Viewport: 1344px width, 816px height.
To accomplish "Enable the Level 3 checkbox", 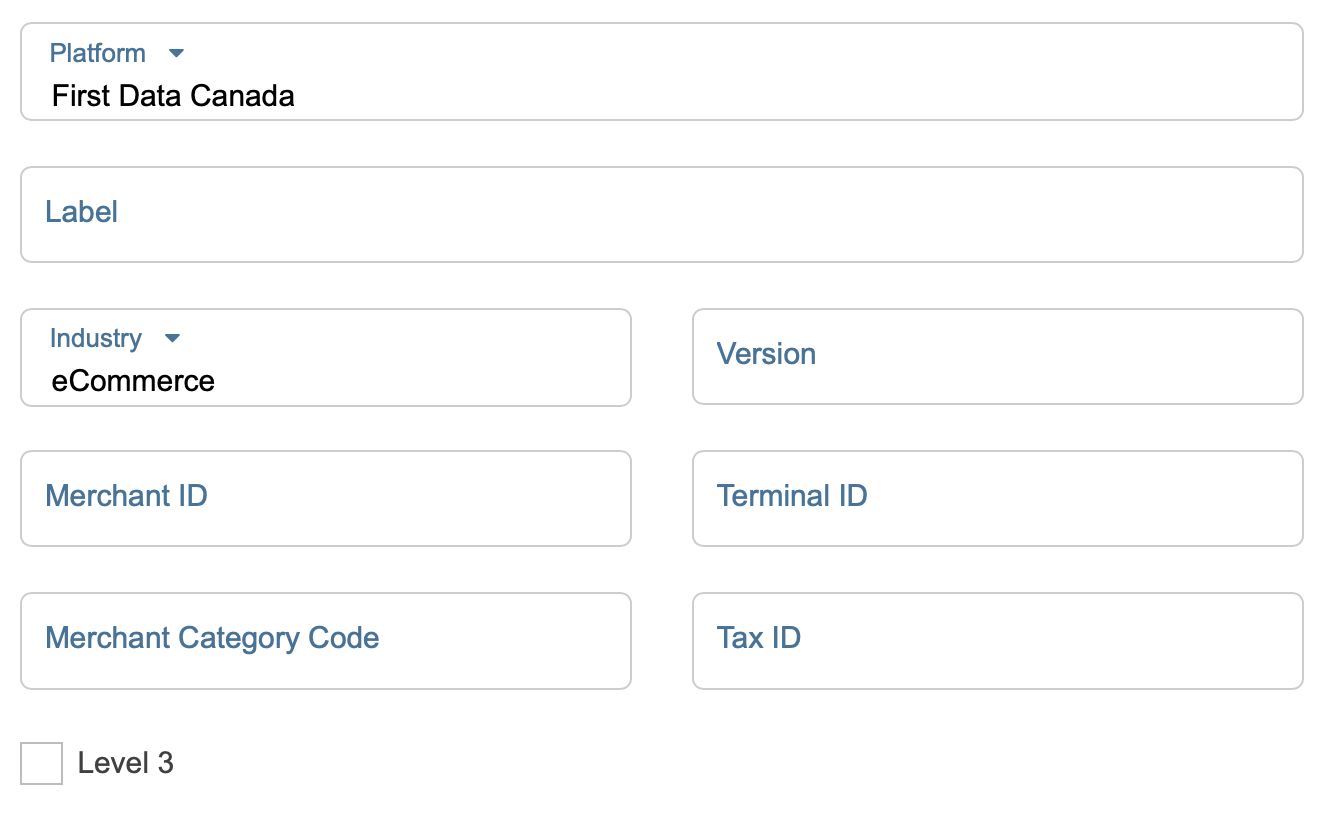I will pyautogui.click(x=41, y=763).
